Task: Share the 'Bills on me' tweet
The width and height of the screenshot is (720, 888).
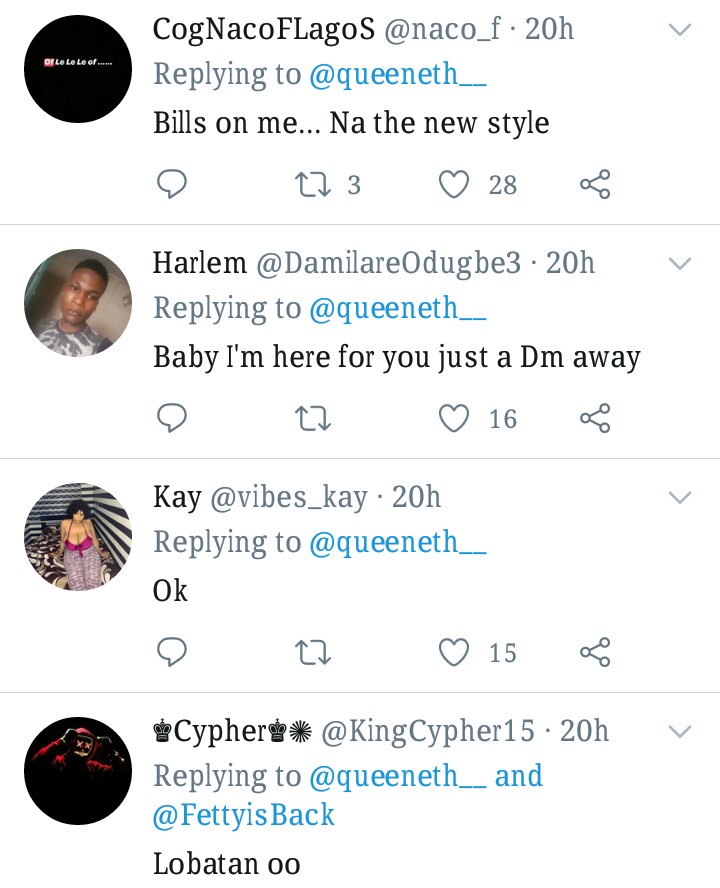Action: tap(595, 184)
